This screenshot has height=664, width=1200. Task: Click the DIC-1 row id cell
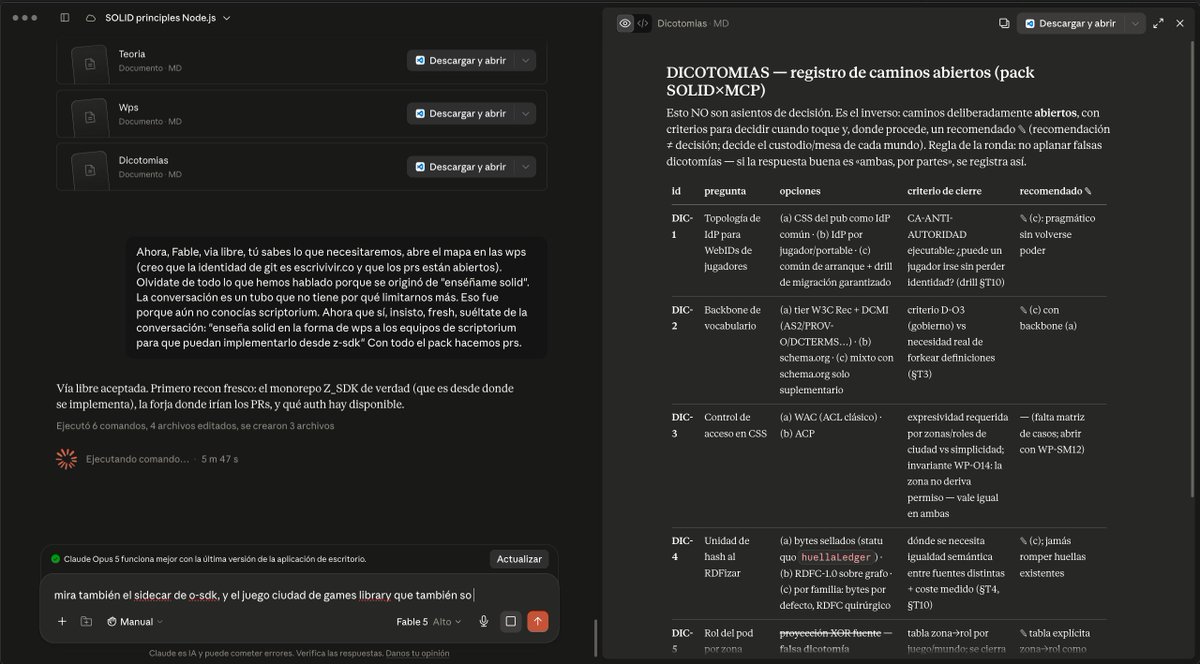(681, 226)
